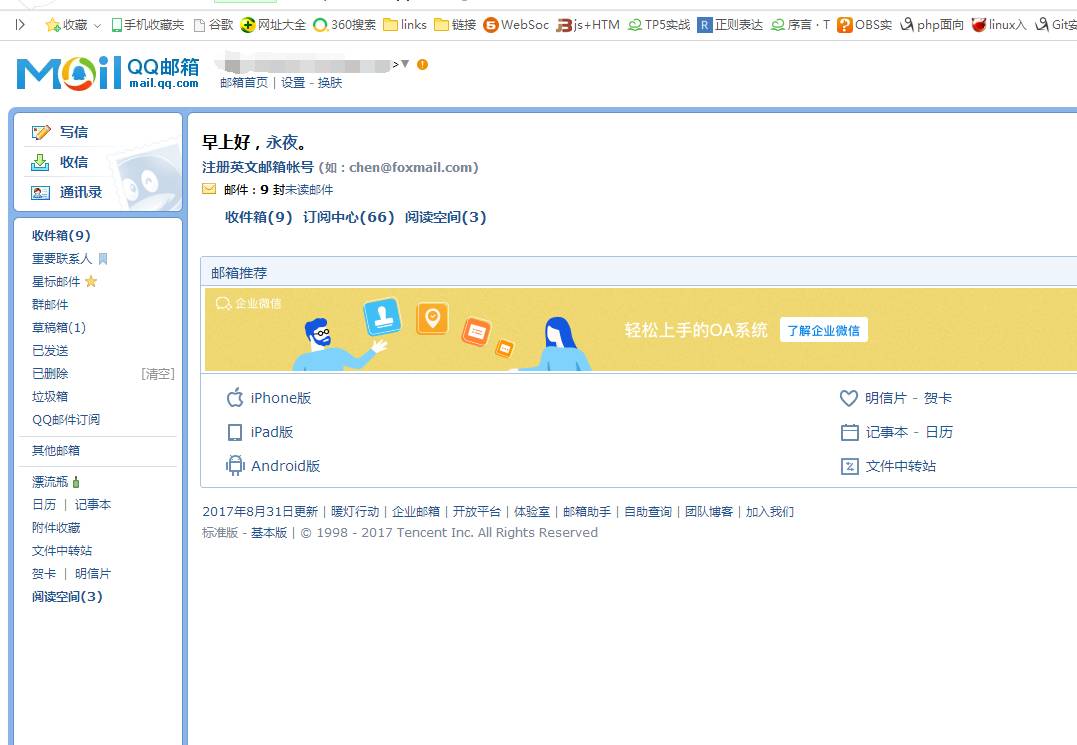Click the 企业微信 banner image

click(x=640, y=330)
